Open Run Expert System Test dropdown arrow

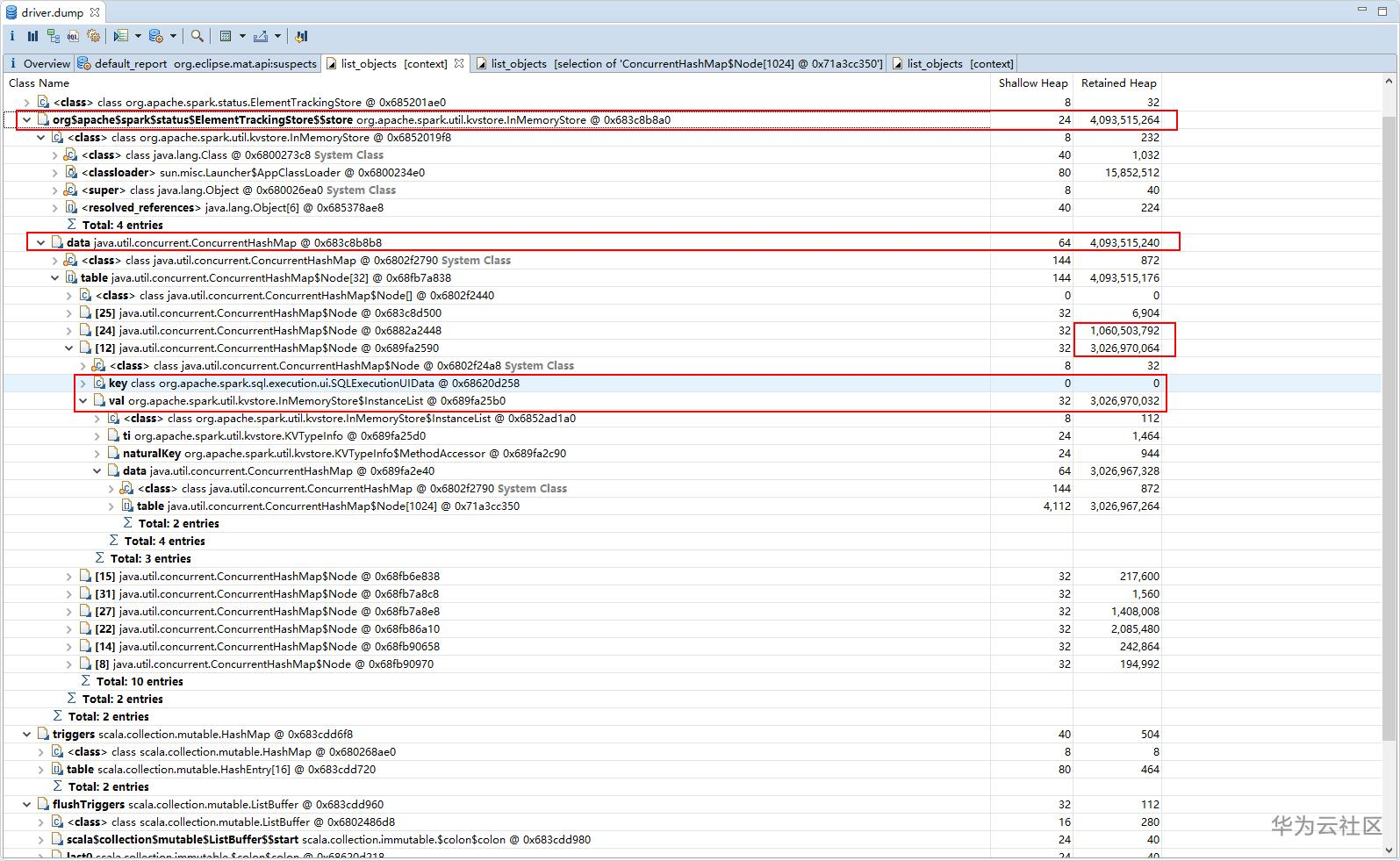coord(138,36)
